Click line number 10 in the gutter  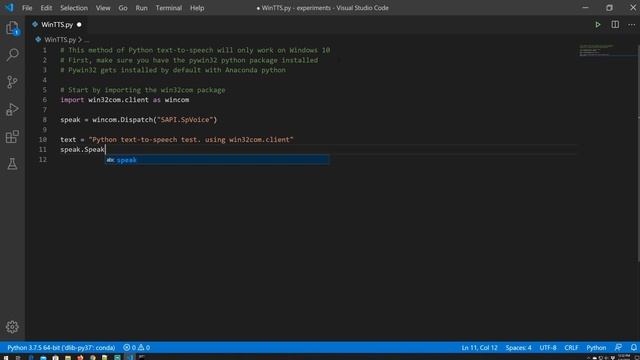pyautogui.click(x=43, y=140)
